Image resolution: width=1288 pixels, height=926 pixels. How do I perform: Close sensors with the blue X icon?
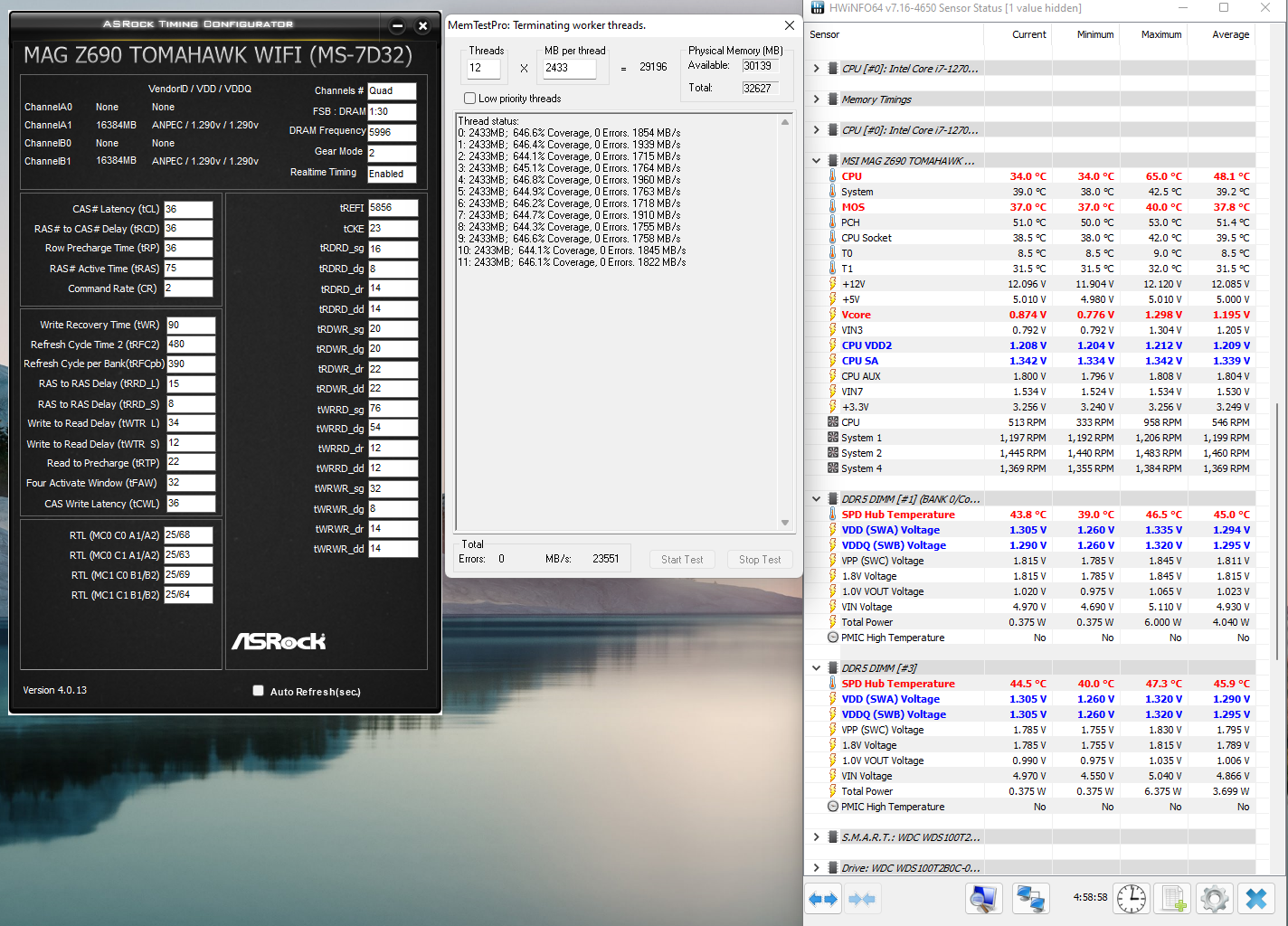tap(1256, 899)
